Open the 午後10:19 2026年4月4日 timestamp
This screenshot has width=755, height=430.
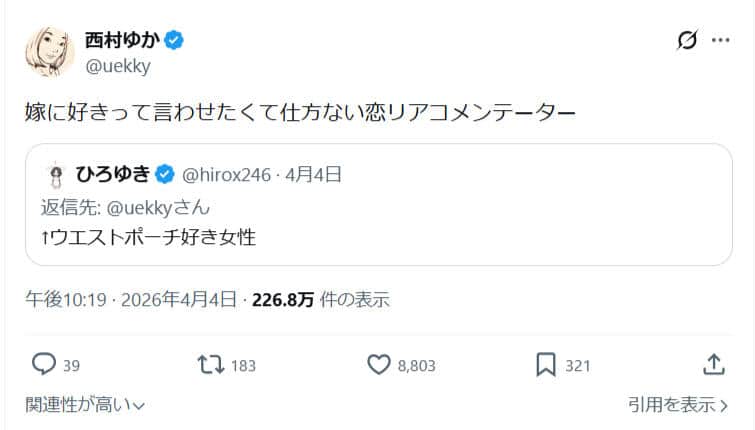click(131, 299)
